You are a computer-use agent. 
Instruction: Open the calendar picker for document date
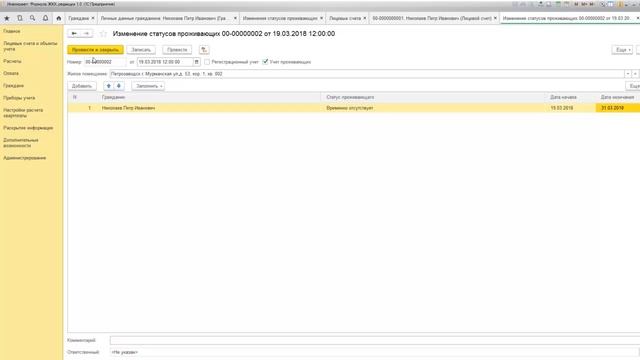196,62
